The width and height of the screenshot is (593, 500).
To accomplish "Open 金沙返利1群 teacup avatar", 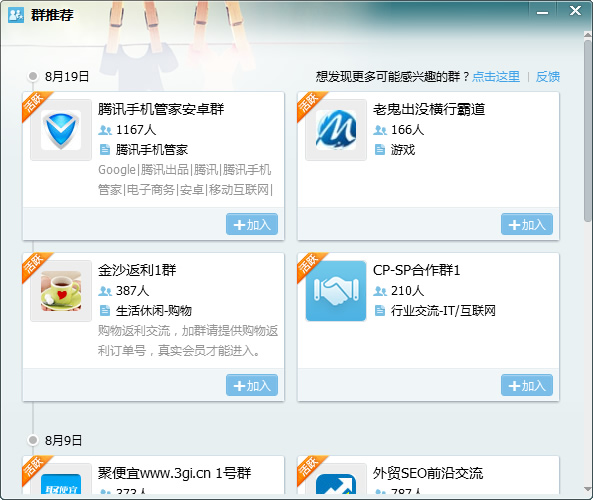I will (61, 291).
